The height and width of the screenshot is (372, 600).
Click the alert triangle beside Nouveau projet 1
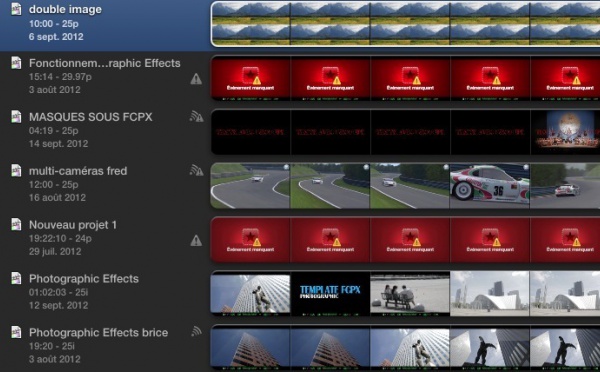(196, 241)
